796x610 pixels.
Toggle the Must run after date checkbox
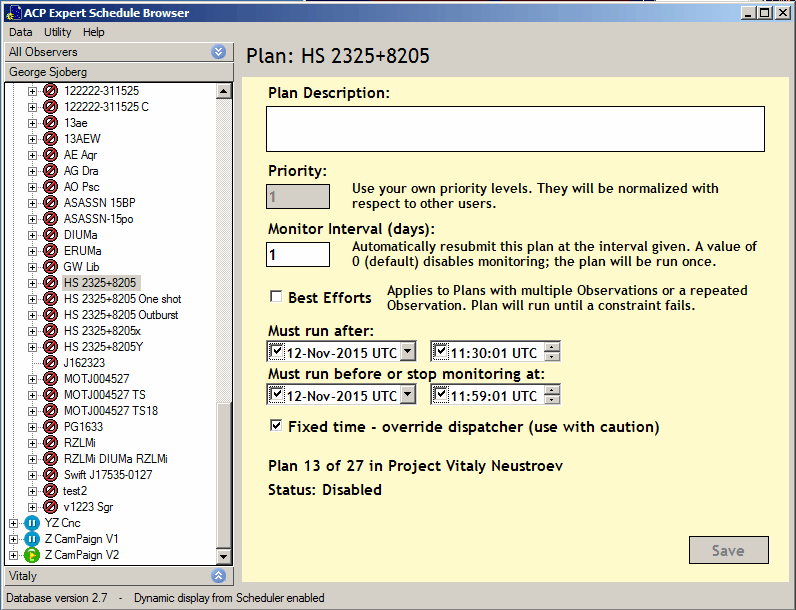tap(277, 351)
